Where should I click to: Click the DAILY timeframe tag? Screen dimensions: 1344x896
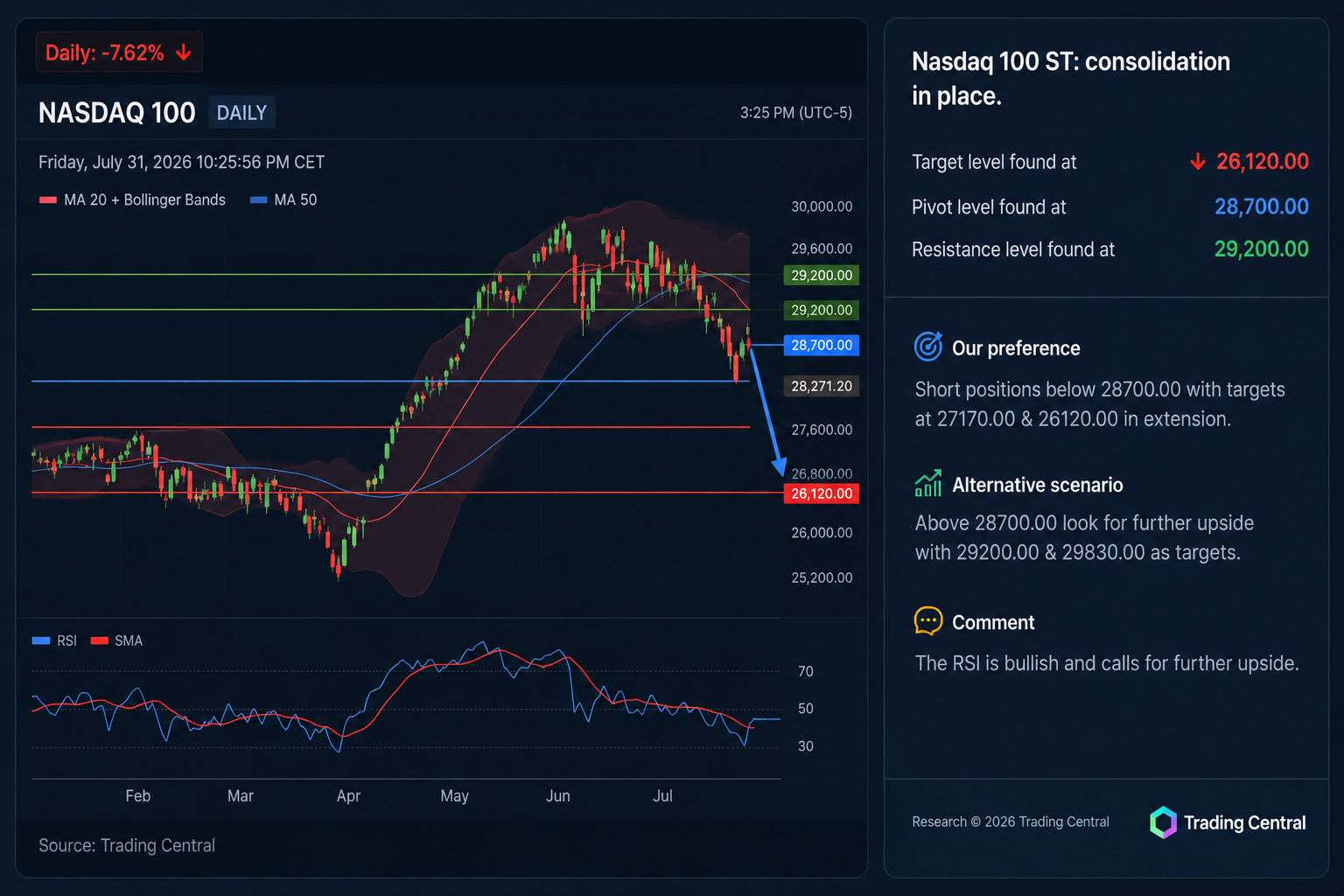pos(241,113)
